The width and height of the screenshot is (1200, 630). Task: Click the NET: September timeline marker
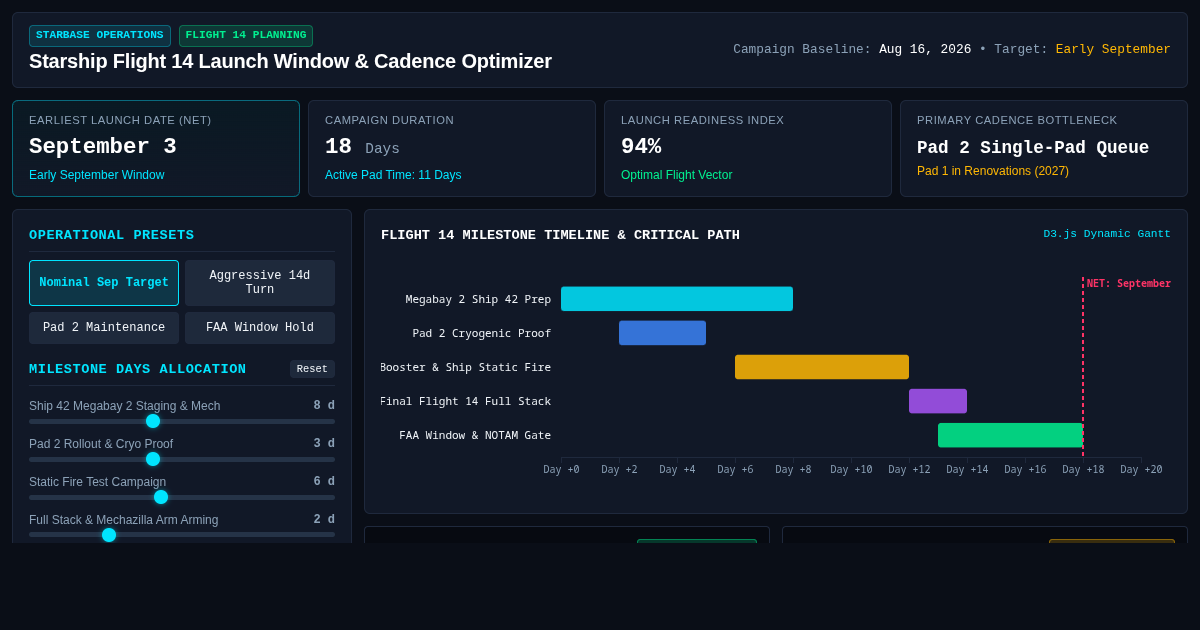pyautogui.click(x=1128, y=284)
